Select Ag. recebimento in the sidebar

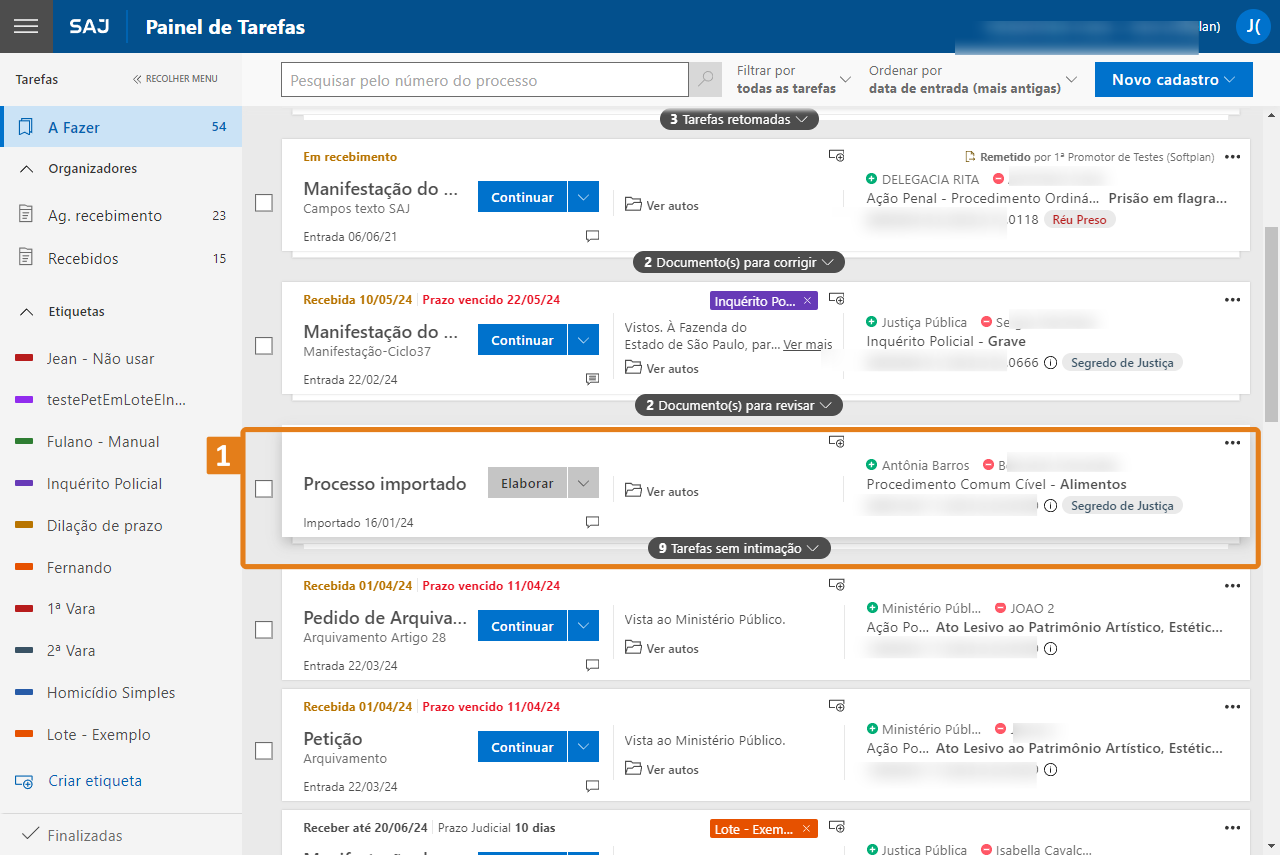104,216
